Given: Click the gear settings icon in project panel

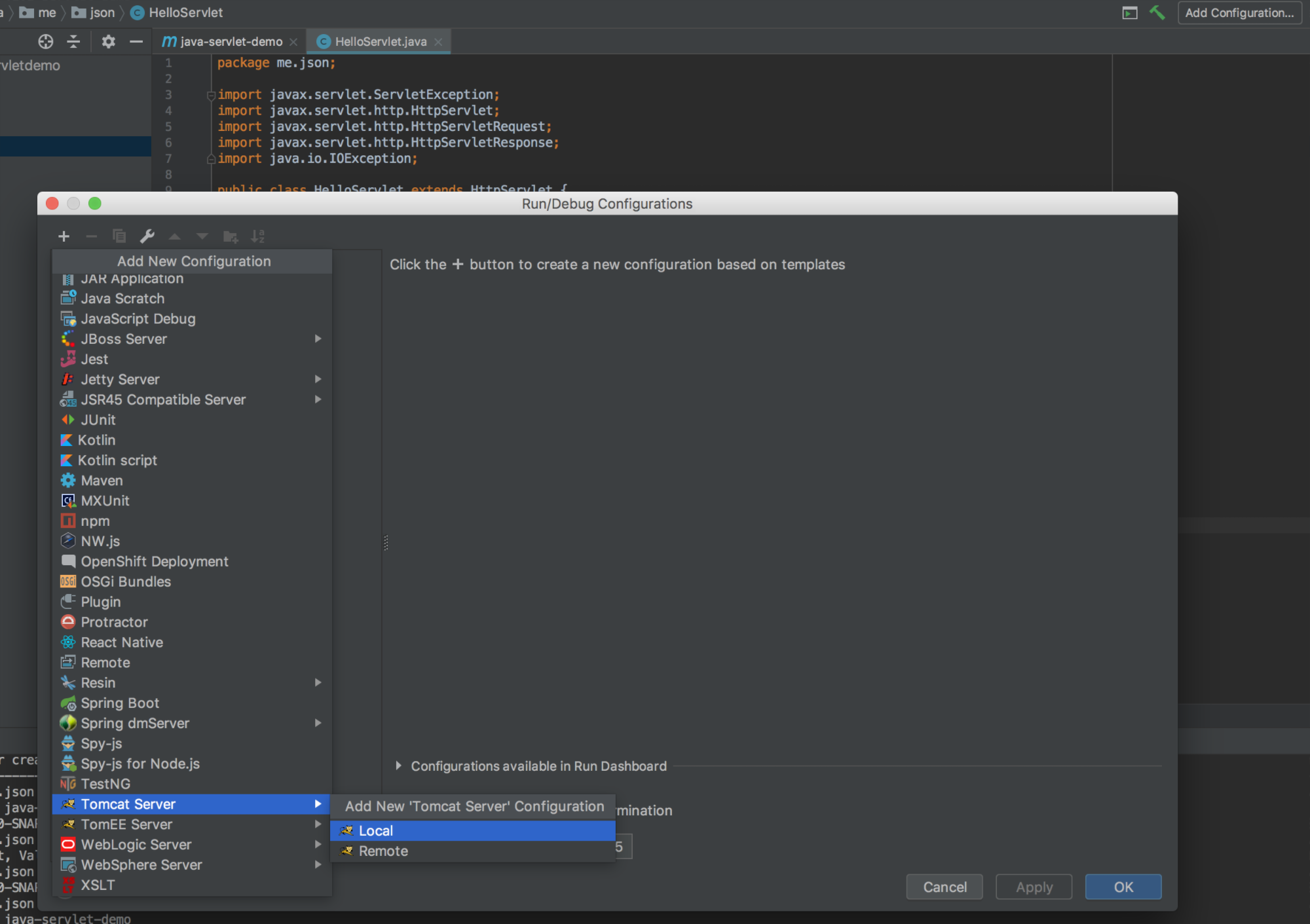Looking at the screenshot, I should pyautogui.click(x=108, y=42).
